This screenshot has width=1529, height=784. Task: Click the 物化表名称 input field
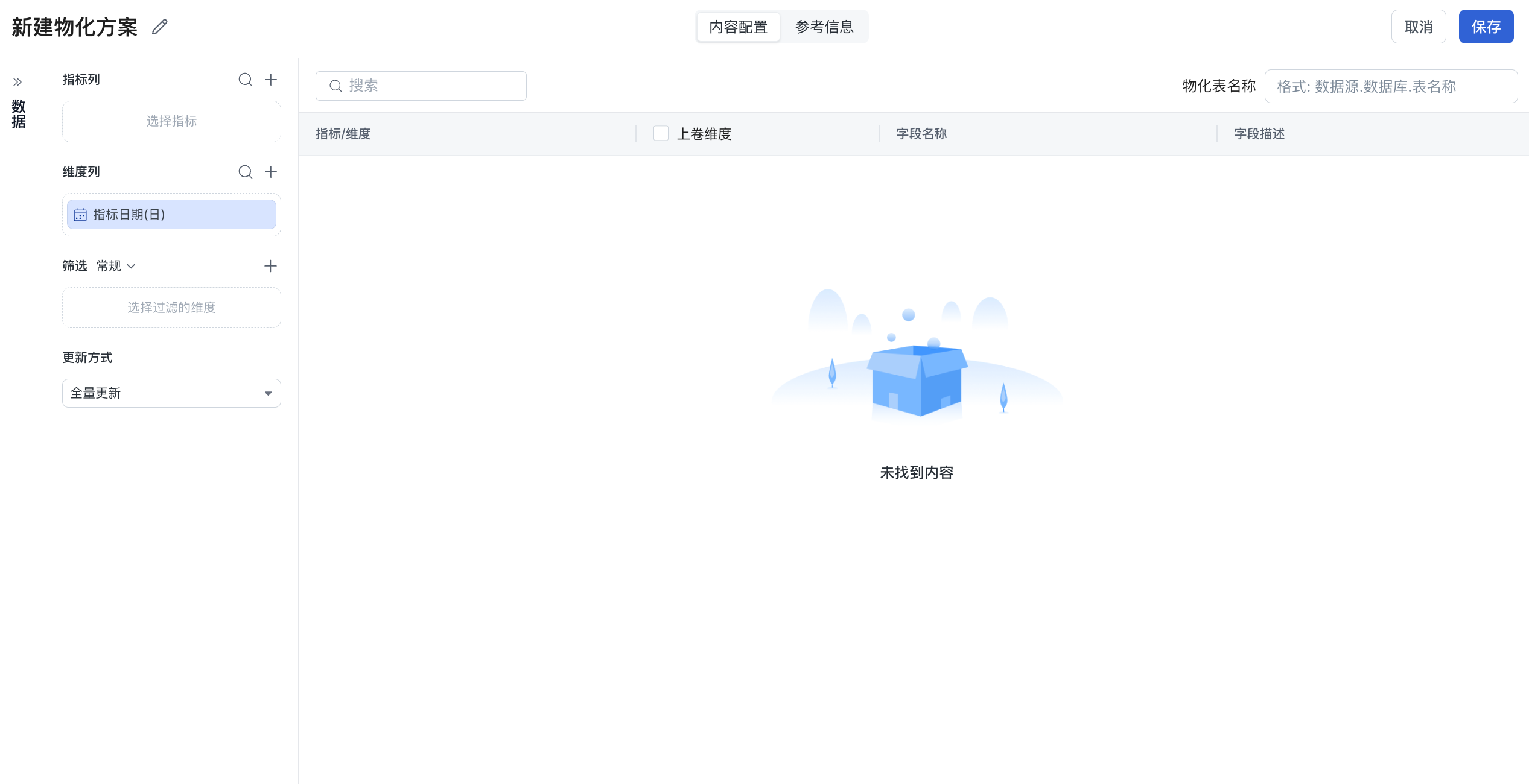pos(1390,86)
